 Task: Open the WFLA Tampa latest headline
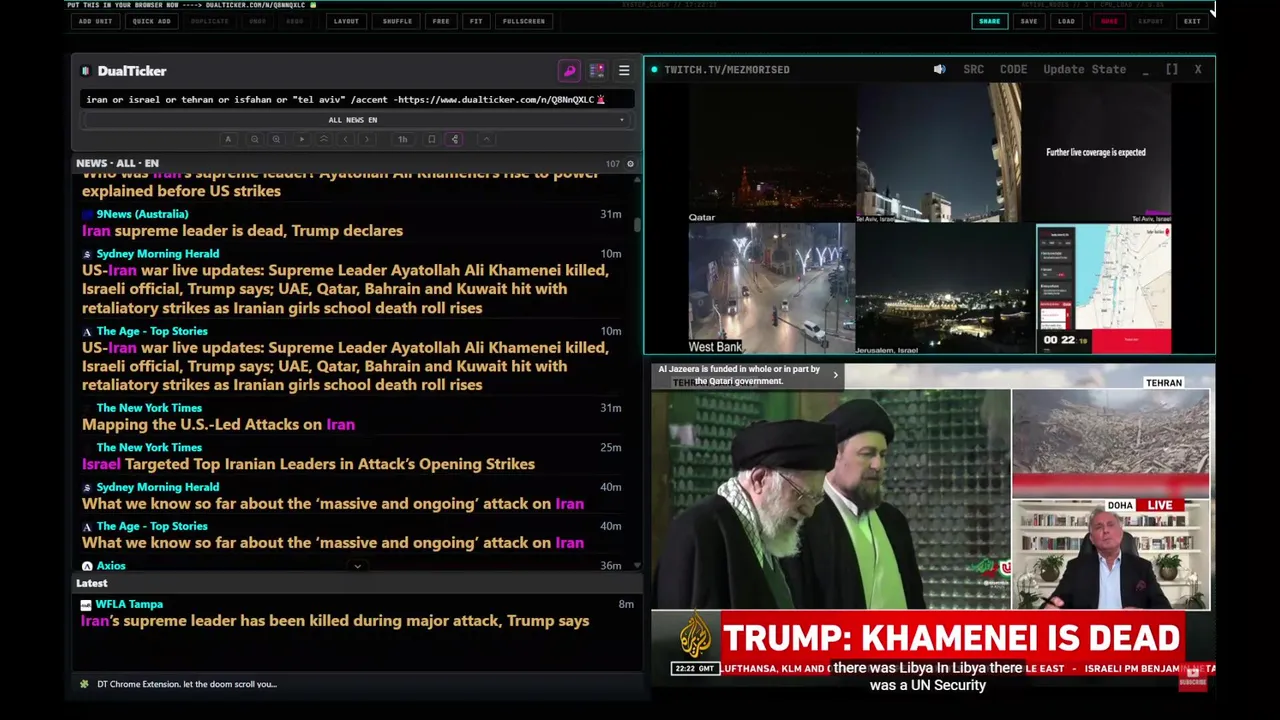tap(335, 621)
